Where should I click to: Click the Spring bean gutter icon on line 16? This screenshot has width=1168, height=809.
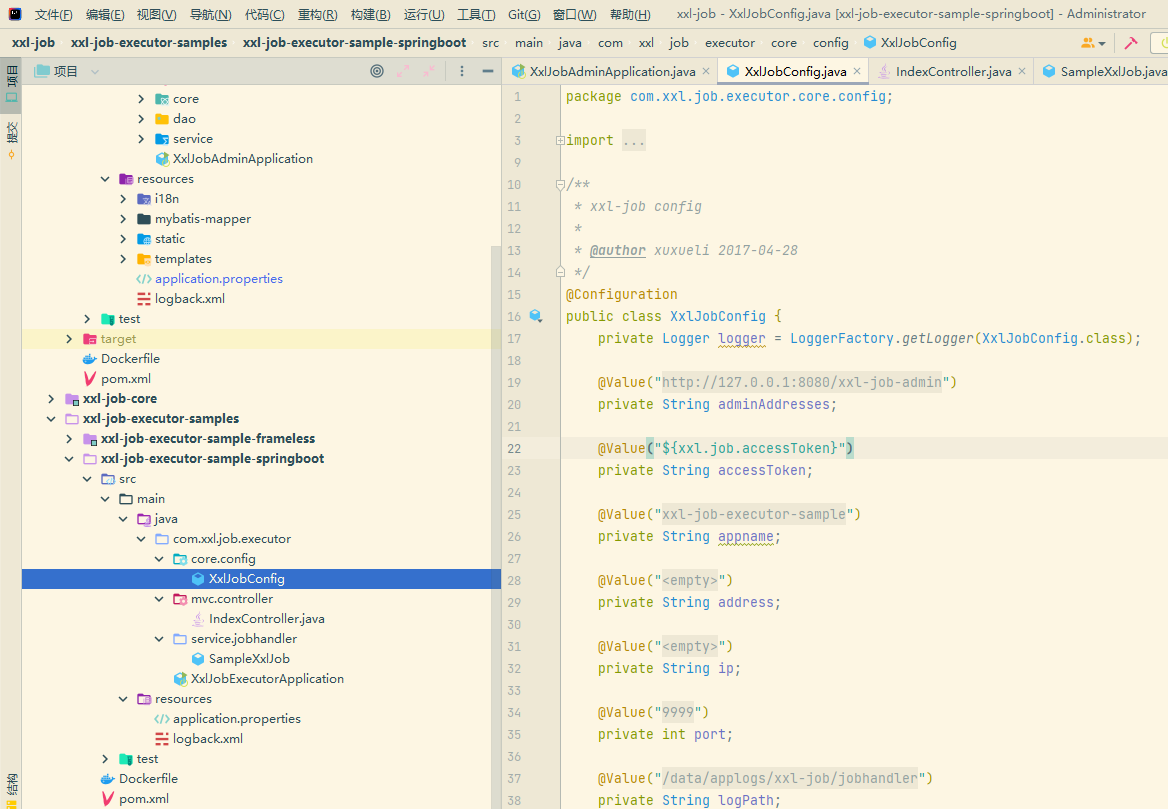coord(536,316)
